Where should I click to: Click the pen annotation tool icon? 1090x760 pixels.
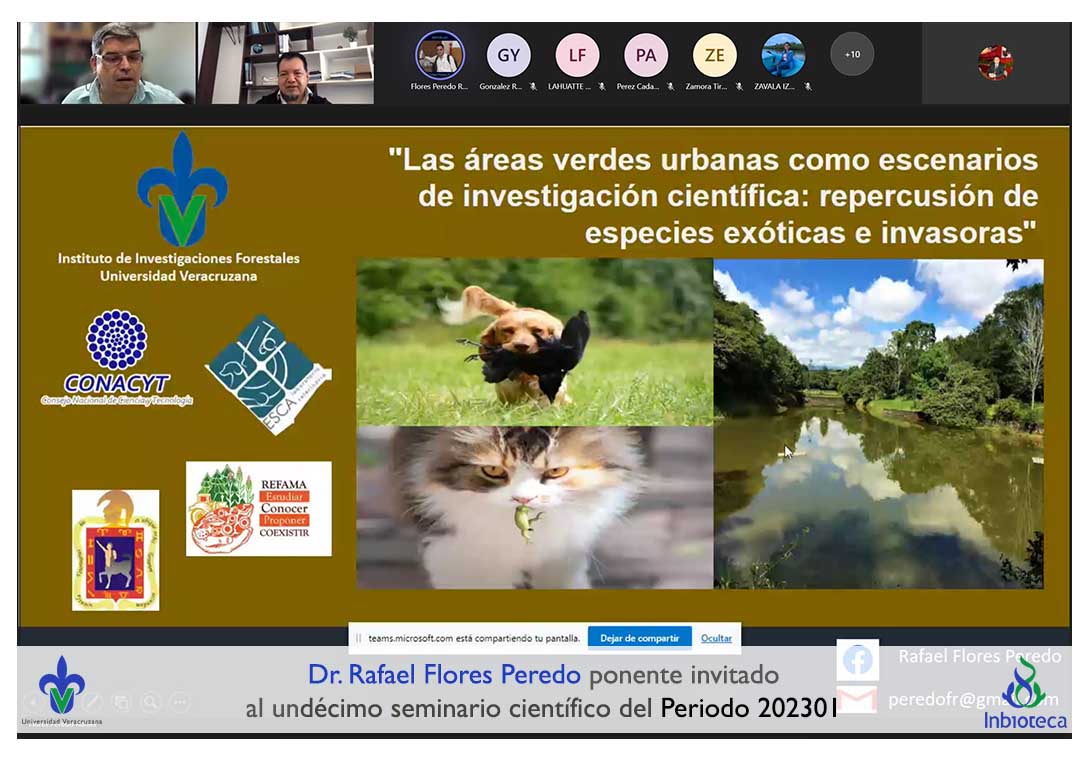(92, 702)
